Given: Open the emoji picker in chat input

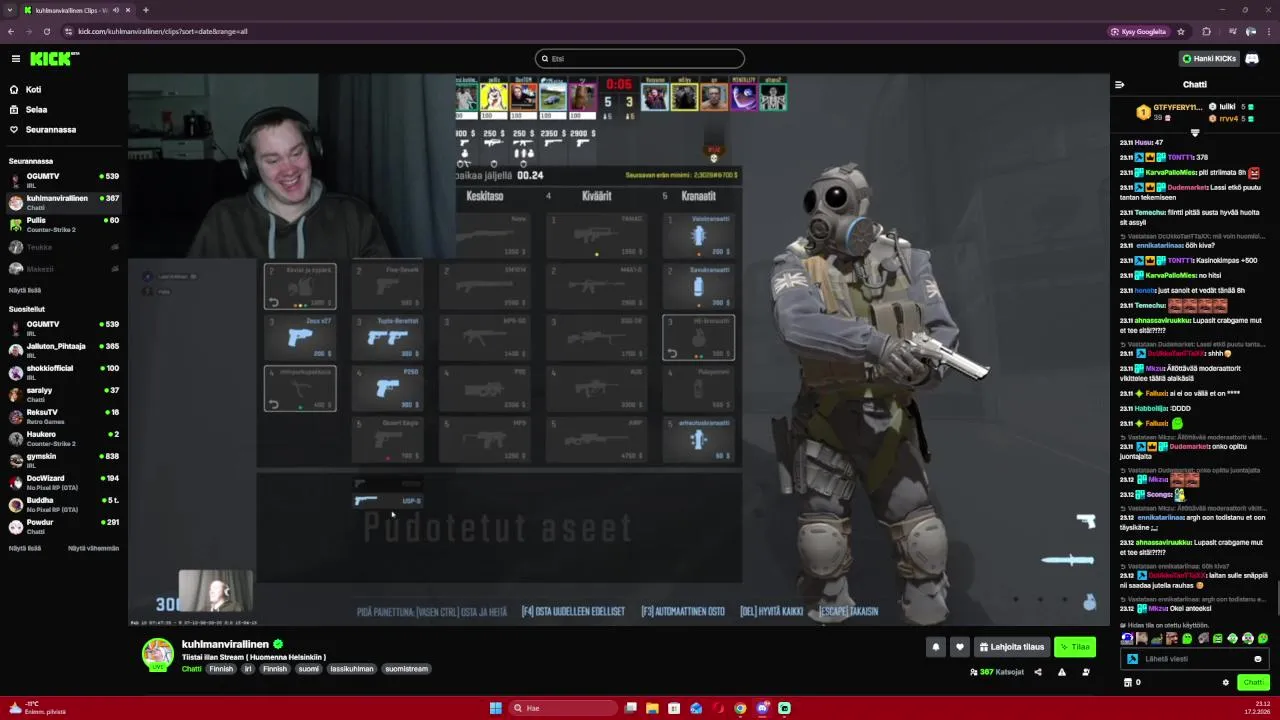Looking at the screenshot, I should click(x=1257, y=659).
